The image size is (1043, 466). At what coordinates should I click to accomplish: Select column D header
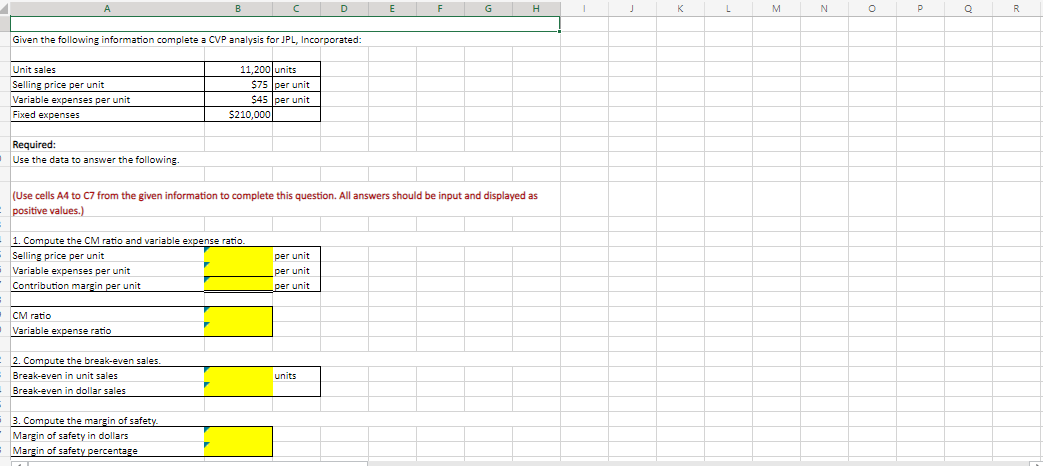tap(344, 9)
